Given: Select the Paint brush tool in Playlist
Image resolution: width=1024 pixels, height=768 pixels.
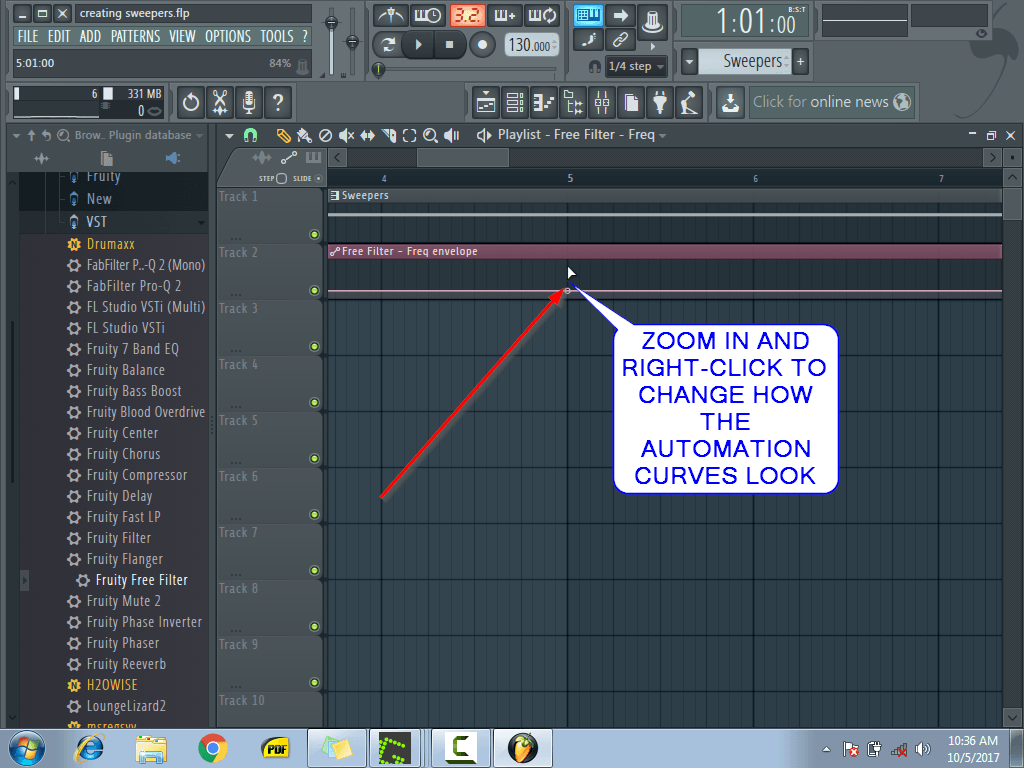Looking at the screenshot, I should tap(304, 136).
